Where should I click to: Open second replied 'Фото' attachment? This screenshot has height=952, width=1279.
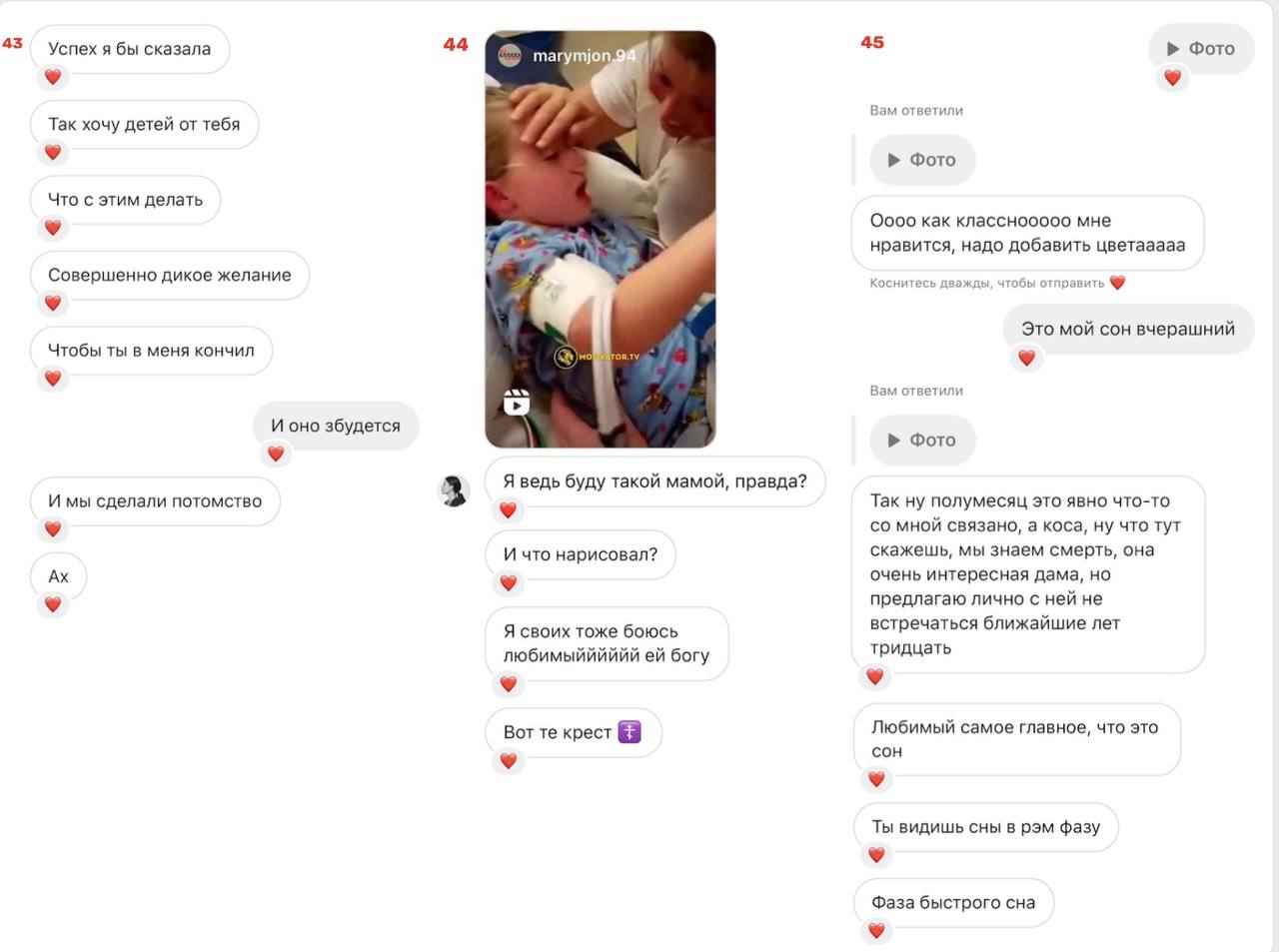pyautogui.click(x=922, y=441)
